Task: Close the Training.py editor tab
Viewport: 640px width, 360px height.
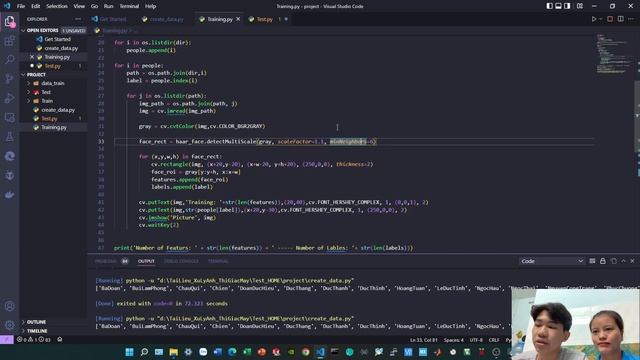Action: click(238, 19)
